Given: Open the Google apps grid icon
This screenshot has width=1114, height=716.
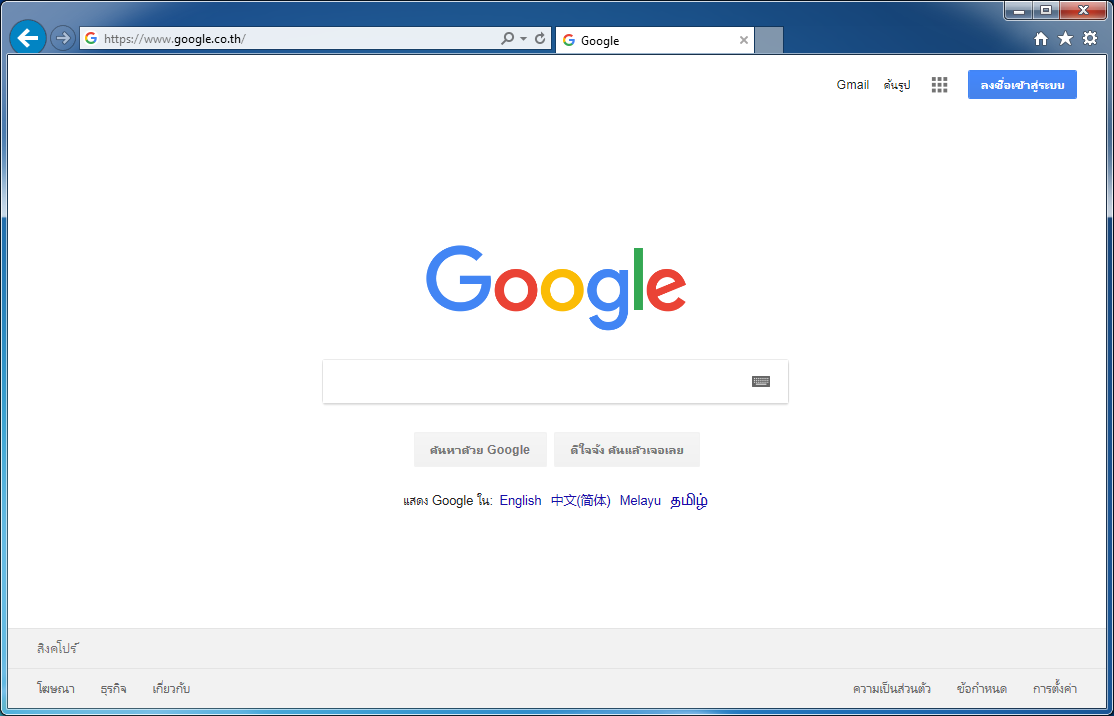Looking at the screenshot, I should point(939,85).
